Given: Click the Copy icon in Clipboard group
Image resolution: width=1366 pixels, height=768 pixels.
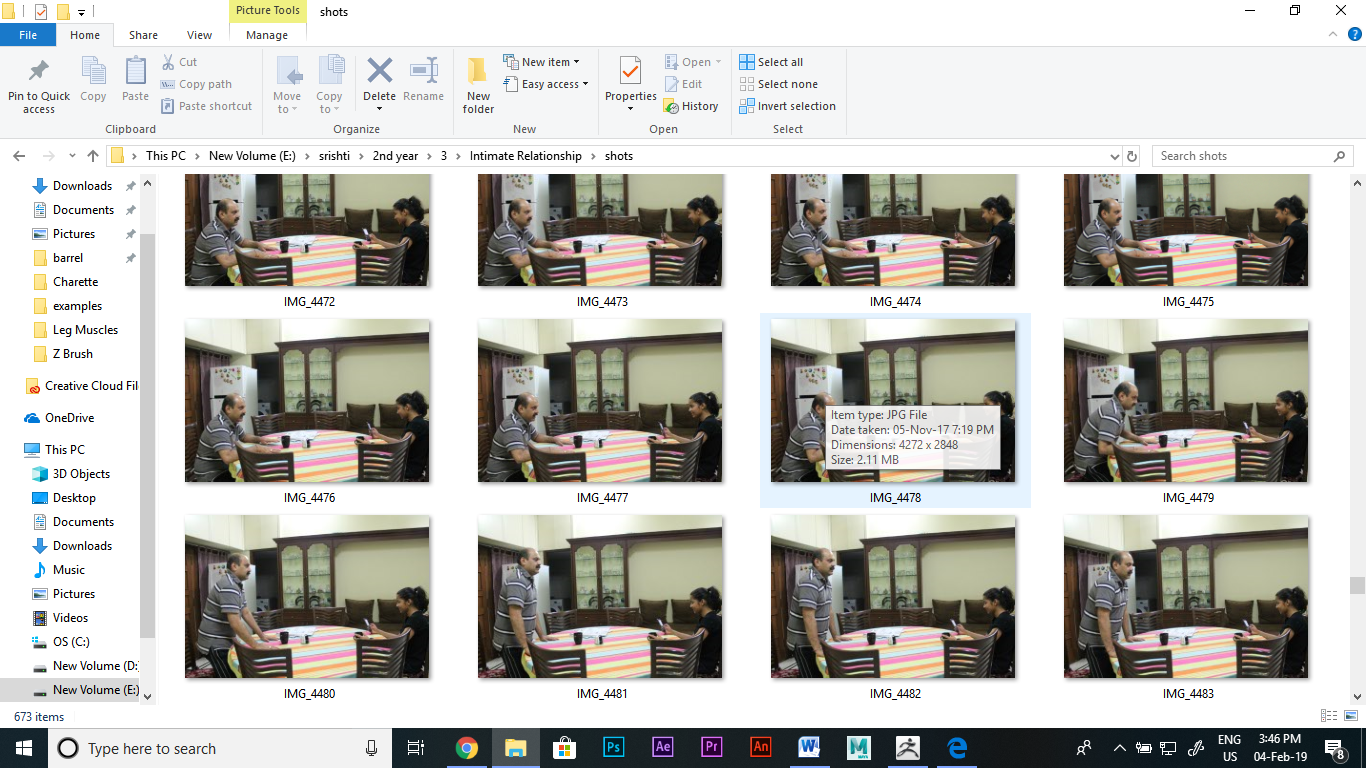Looking at the screenshot, I should 93,72.
